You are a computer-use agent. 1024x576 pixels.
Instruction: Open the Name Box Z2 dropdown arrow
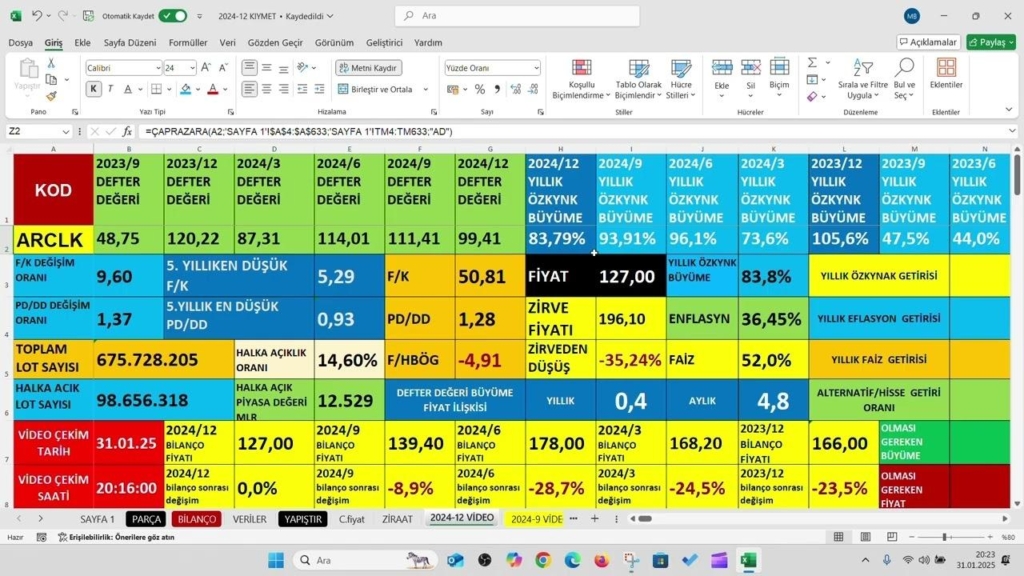coord(65,131)
